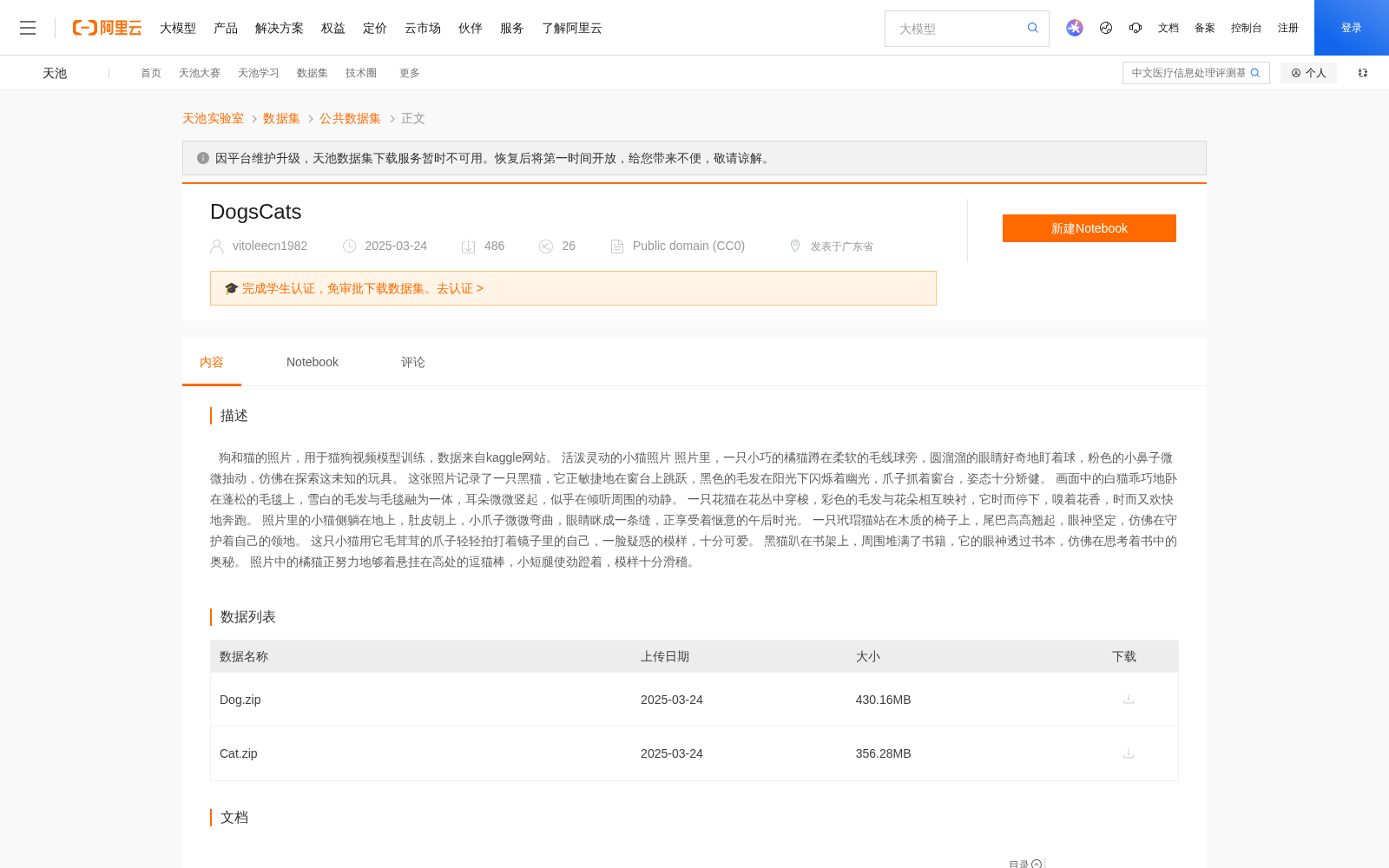Viewport: 1389px width, 868px height.
Task: Open the AI assistant purple star icon
Action: click(x=1075, y=28)
